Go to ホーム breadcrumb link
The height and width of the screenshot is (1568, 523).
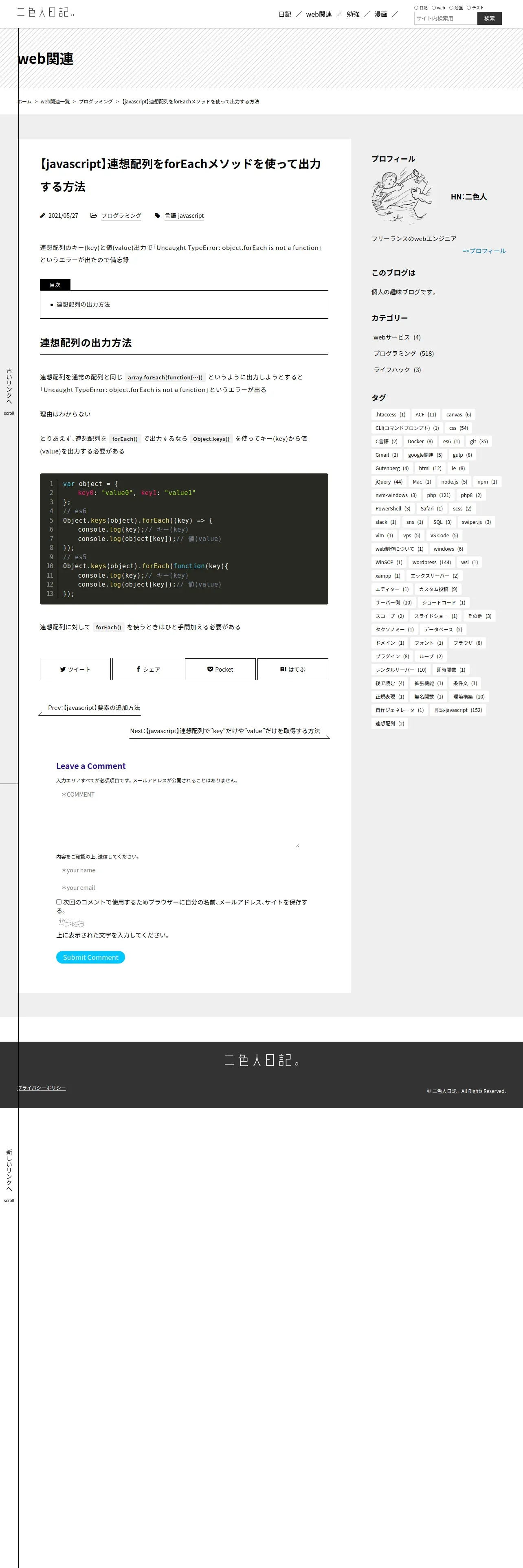[x=24, y=102]
